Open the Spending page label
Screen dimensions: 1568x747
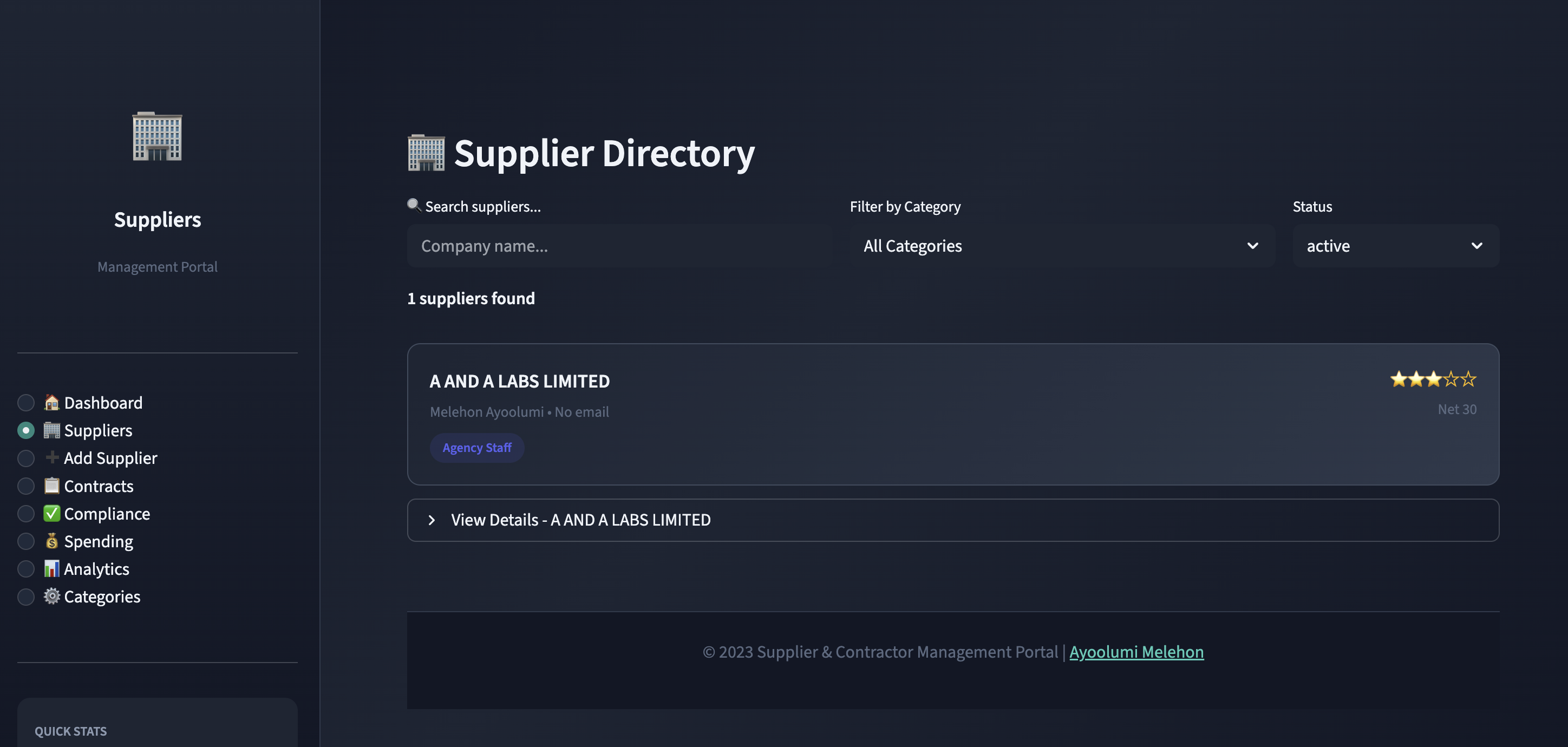tap(98, 541)
